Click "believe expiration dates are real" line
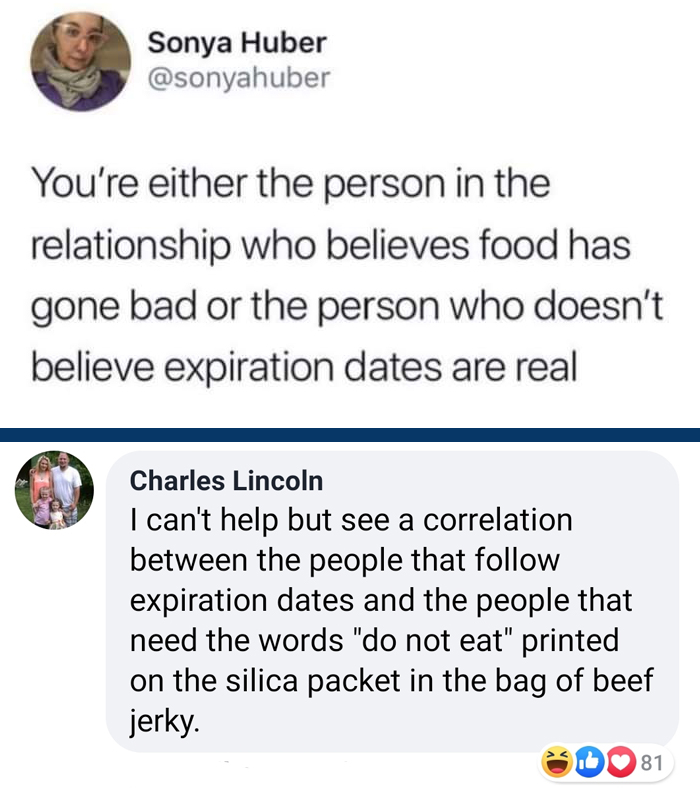The height and width of the screenshot is (808, 700). [x=304, y=368]
